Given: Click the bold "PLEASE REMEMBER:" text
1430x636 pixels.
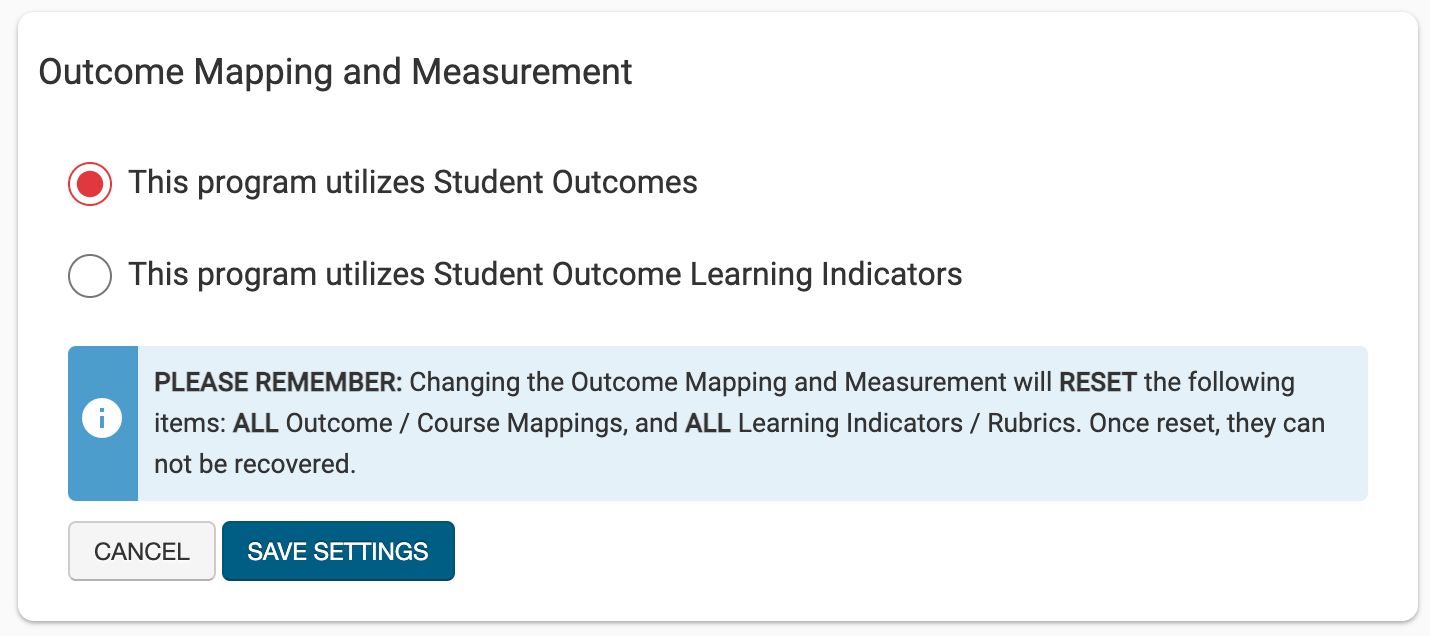Looking at the screenshot, I should click(x=278, y=382).
